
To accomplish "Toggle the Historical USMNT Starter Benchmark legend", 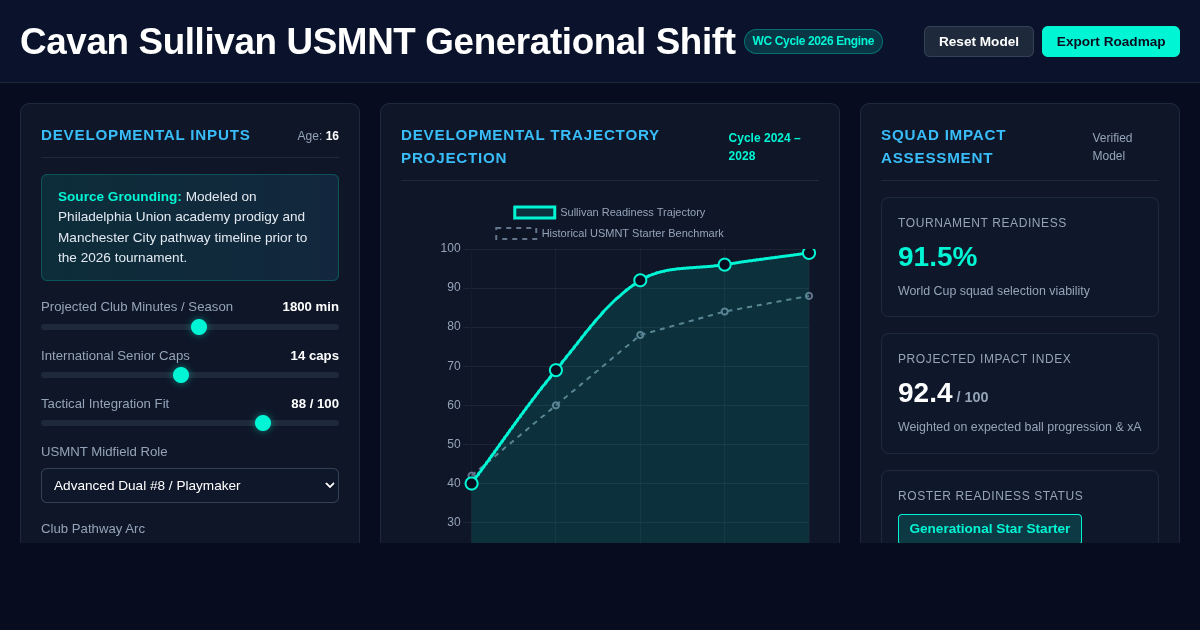I will pyautogui.click(x=609, y=233).
